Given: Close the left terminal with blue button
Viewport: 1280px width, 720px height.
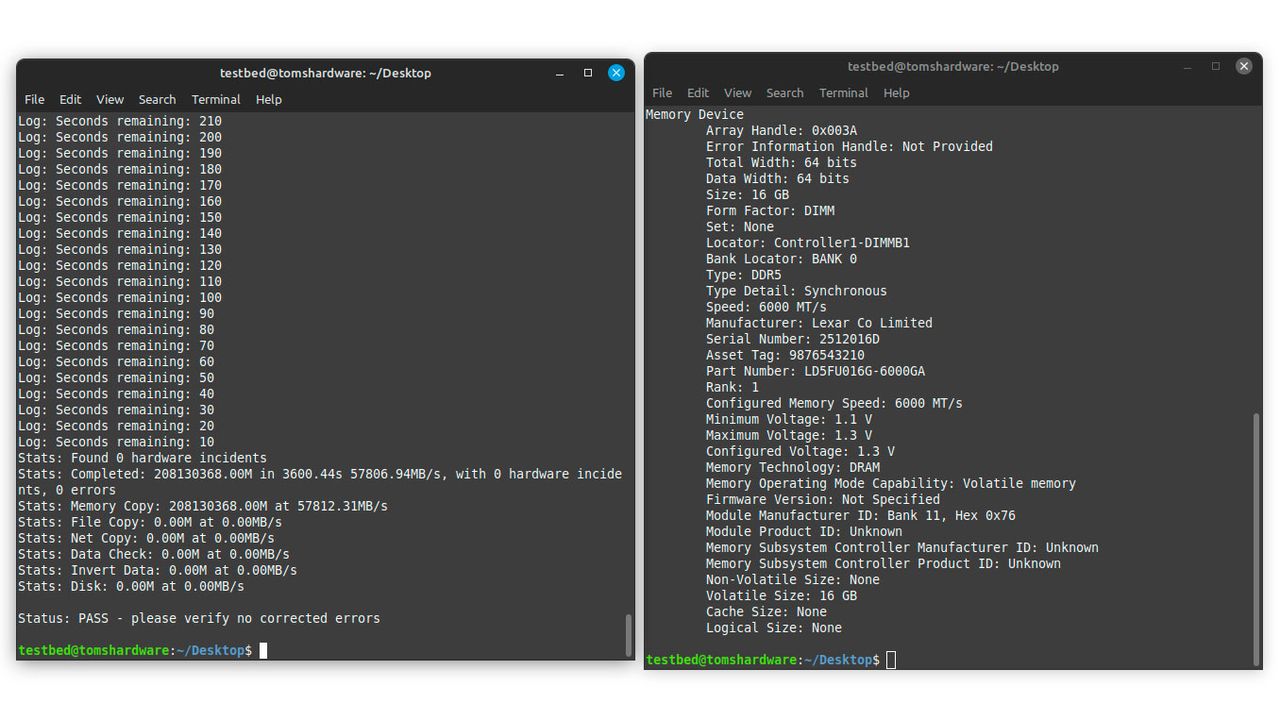Looking at the screenshot, I should (616, 73).
